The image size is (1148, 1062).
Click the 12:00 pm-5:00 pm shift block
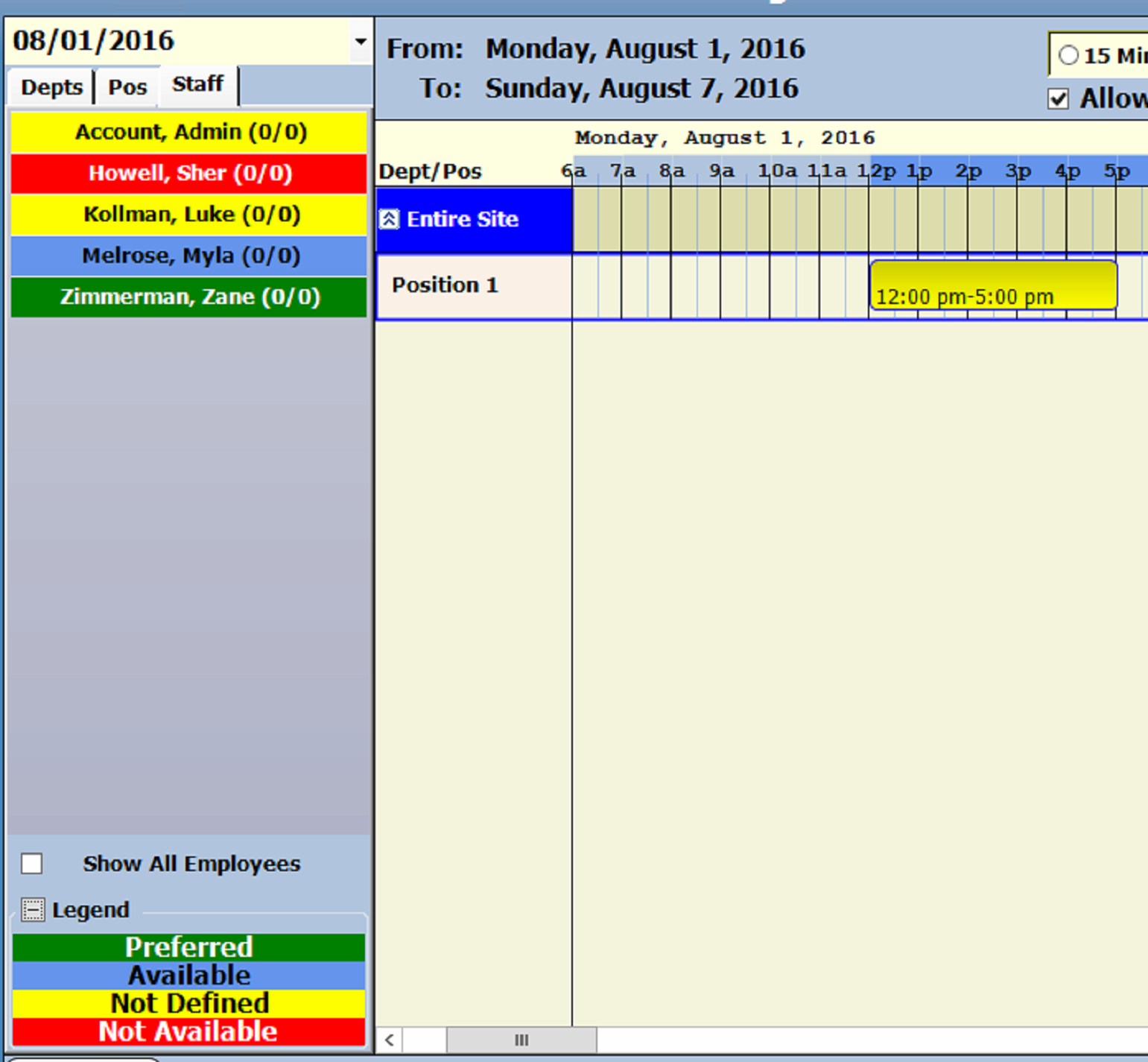[x=993, y=285]
